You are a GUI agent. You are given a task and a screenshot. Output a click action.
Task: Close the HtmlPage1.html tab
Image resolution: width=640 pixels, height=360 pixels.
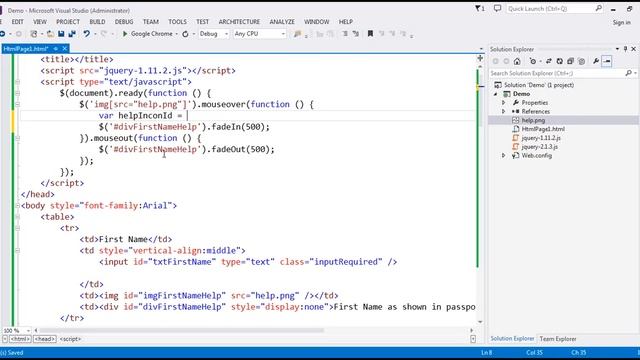pos(64,49)
